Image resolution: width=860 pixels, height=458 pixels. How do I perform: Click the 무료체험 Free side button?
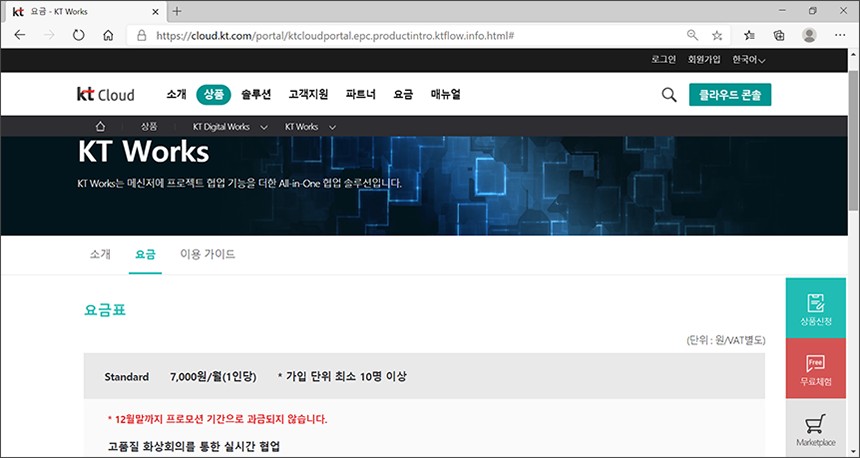point(816,369)
